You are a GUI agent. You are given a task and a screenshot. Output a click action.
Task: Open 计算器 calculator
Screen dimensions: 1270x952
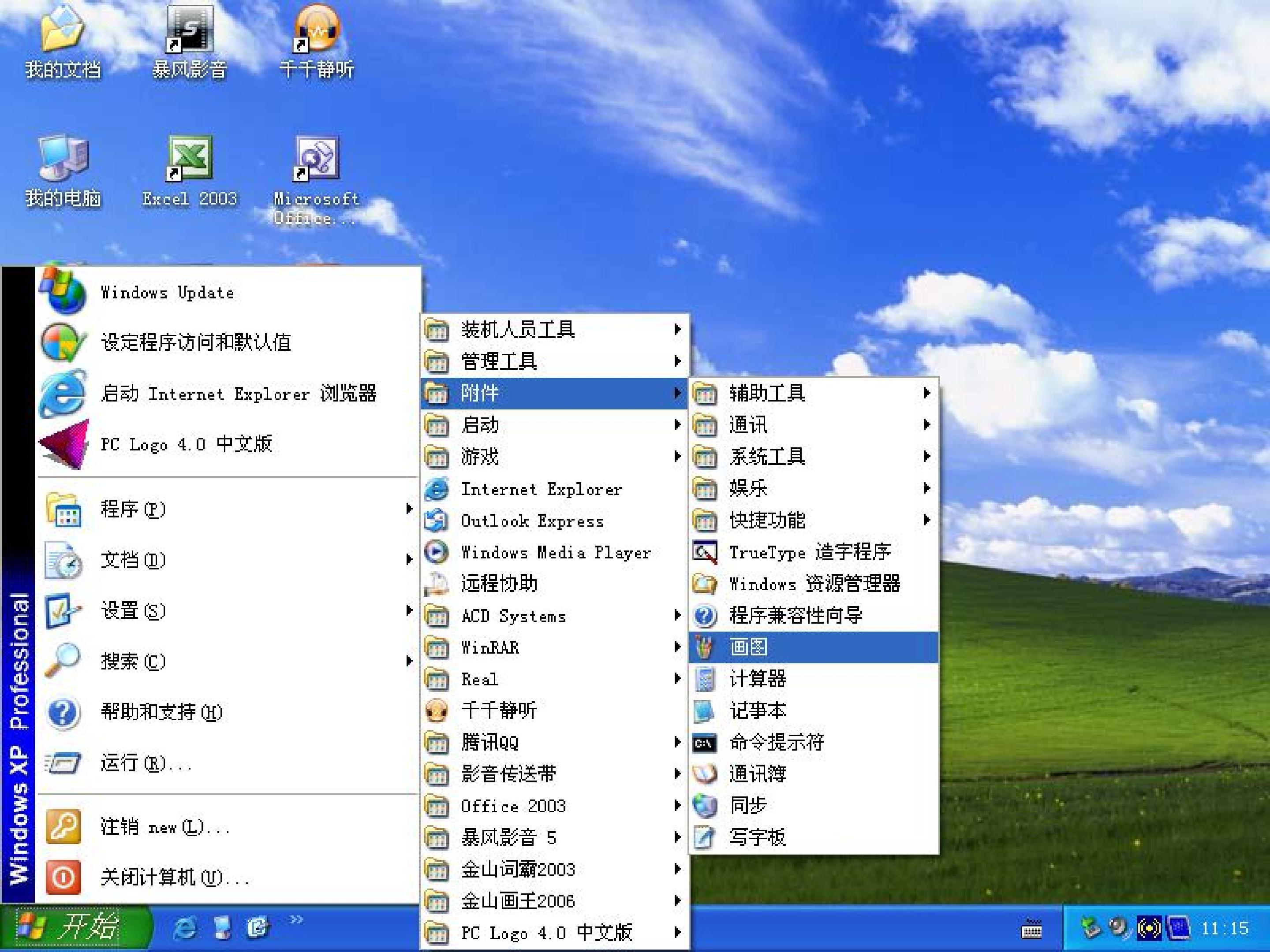coord(814,679)
